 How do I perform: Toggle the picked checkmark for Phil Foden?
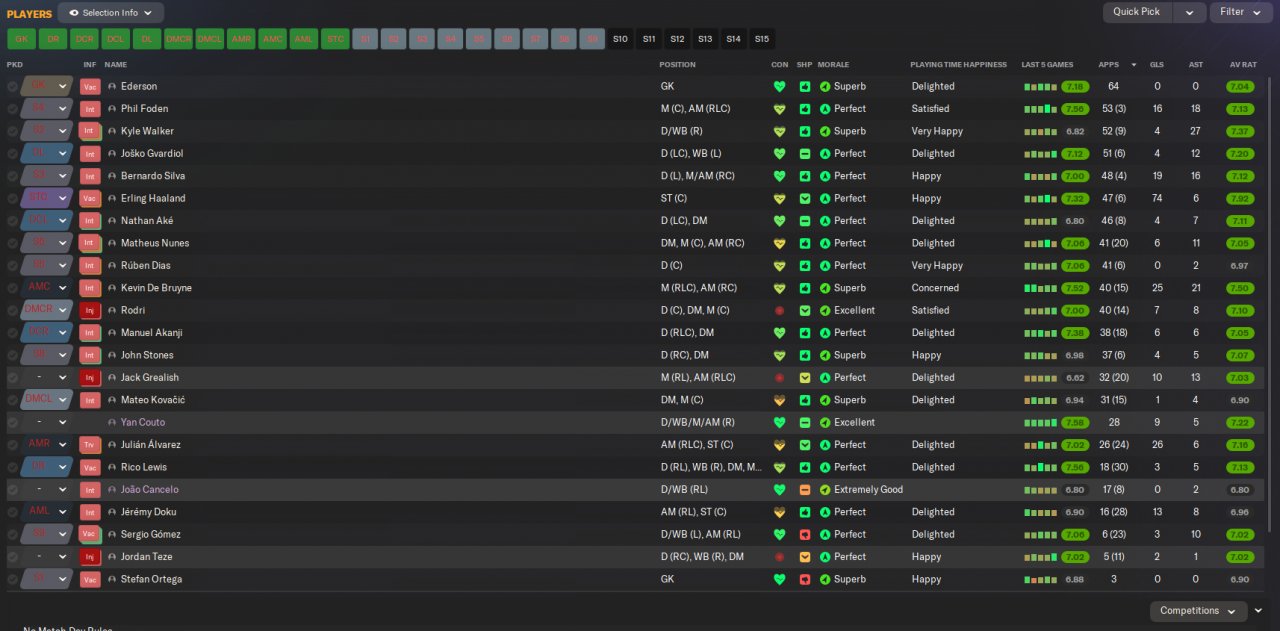point(12,109)
